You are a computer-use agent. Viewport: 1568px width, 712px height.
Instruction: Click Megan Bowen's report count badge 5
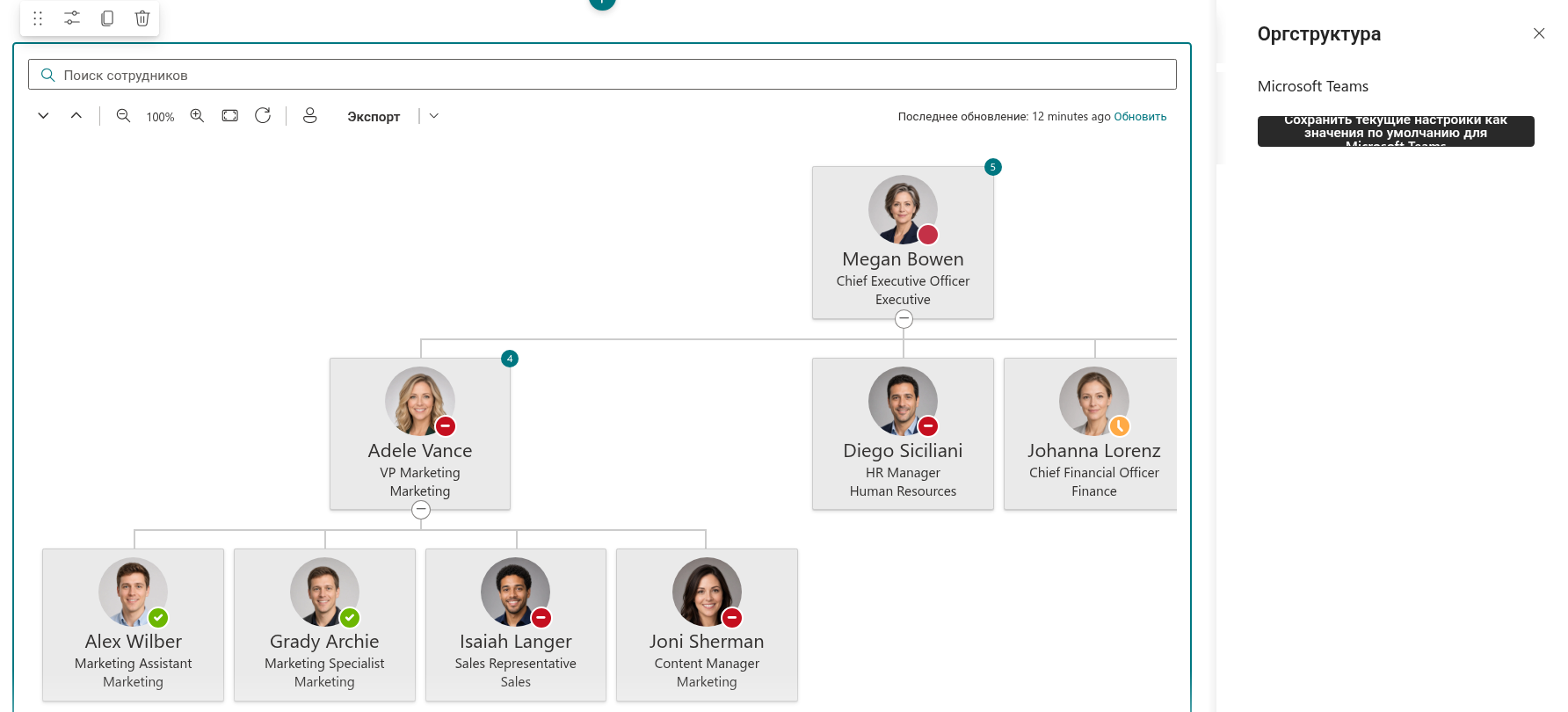[993, 167]
